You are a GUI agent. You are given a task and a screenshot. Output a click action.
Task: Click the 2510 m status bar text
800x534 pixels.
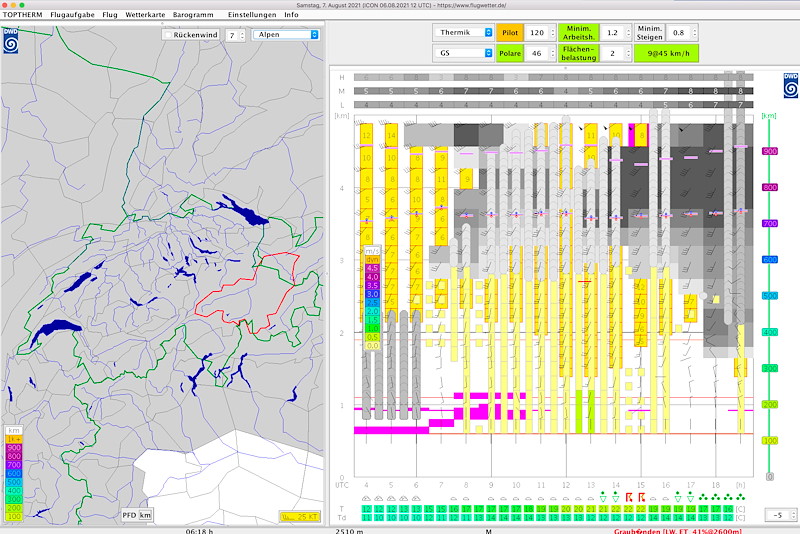point(349,531)
